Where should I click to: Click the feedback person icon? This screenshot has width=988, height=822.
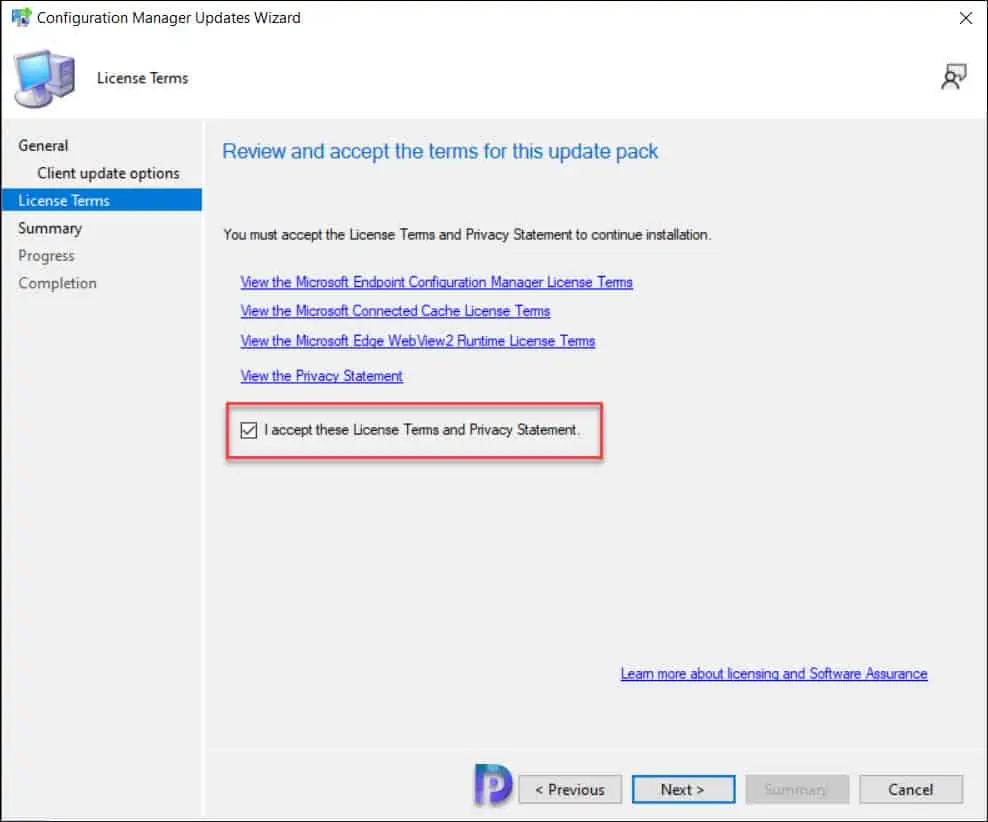tap(953, 77)
